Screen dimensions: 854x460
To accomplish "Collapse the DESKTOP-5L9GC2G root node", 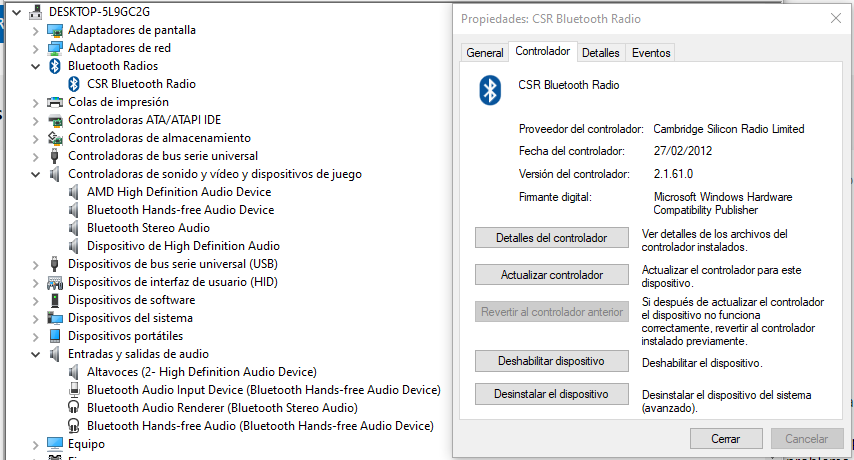I will (17, 12).
